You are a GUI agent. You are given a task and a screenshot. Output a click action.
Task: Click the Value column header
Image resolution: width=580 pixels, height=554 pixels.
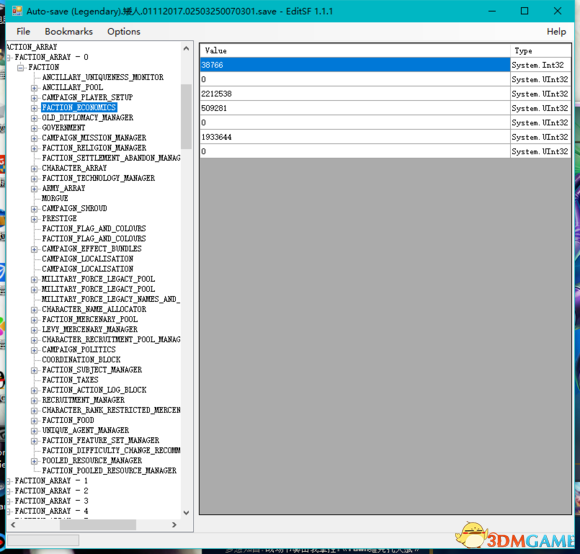click(355, 51)
